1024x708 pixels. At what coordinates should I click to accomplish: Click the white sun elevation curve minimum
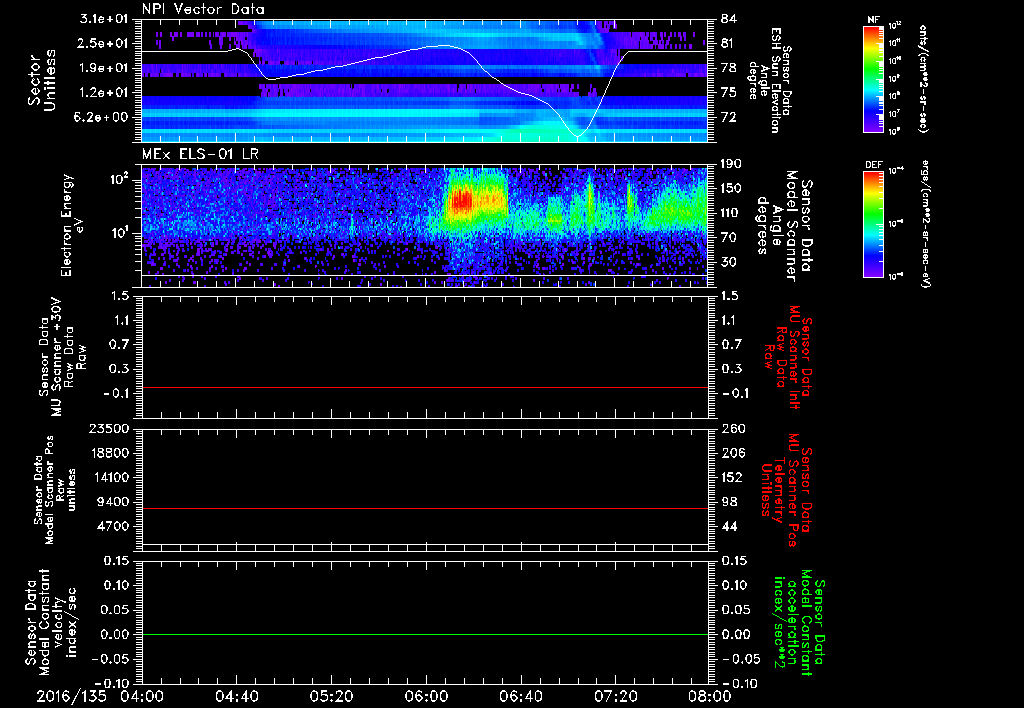(x=577, y=135)
